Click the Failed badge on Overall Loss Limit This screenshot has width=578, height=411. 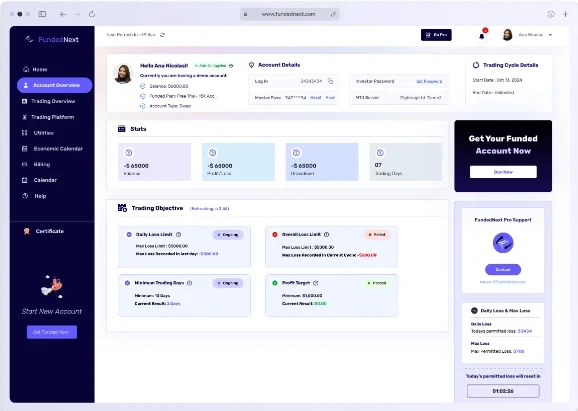point(377,235)
